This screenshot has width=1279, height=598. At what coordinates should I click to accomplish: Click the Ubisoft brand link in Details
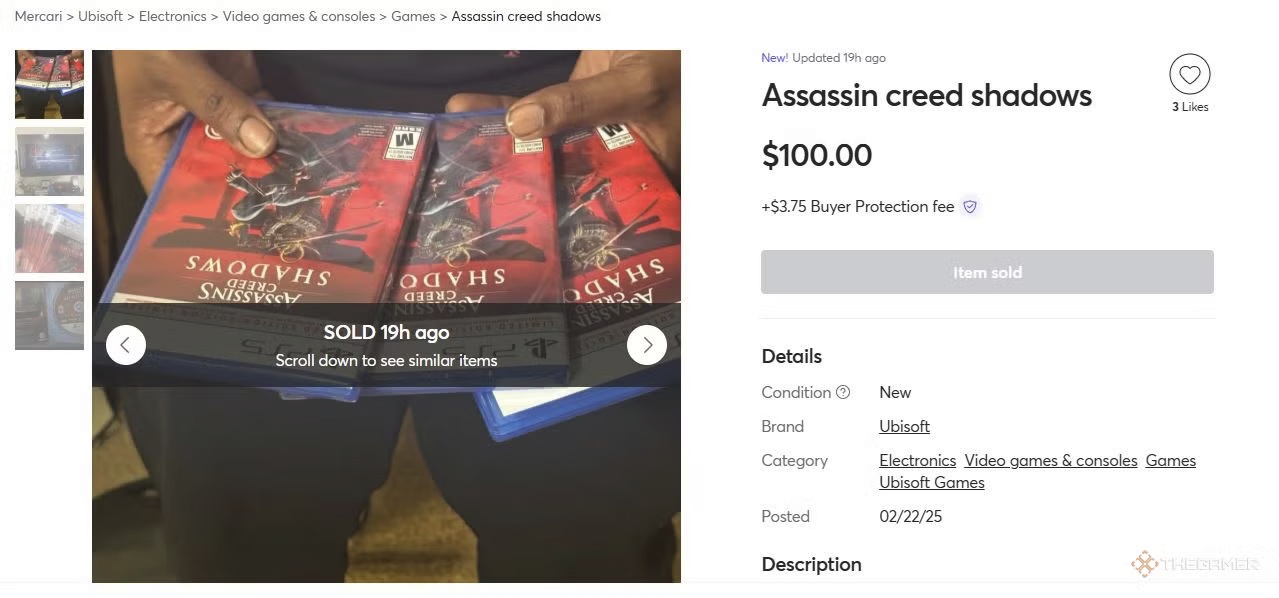coord(904,426)
